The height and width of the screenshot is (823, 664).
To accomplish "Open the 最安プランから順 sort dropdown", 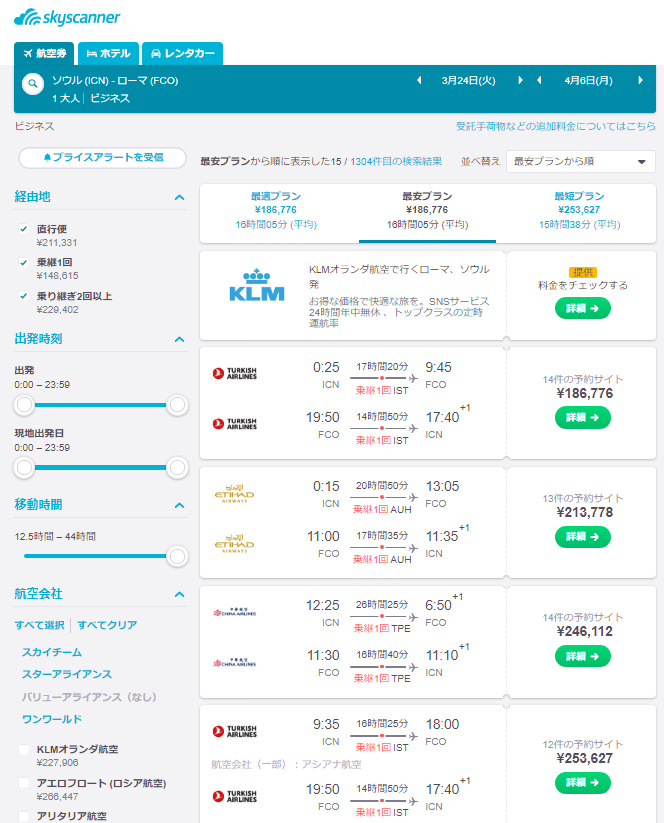I will coord(581,162).
